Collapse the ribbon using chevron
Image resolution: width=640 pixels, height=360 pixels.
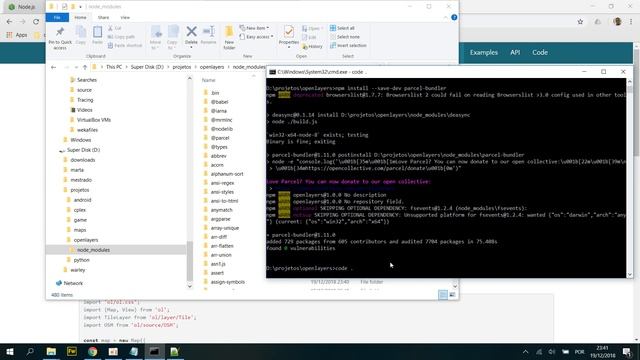(x=445, y=18)
